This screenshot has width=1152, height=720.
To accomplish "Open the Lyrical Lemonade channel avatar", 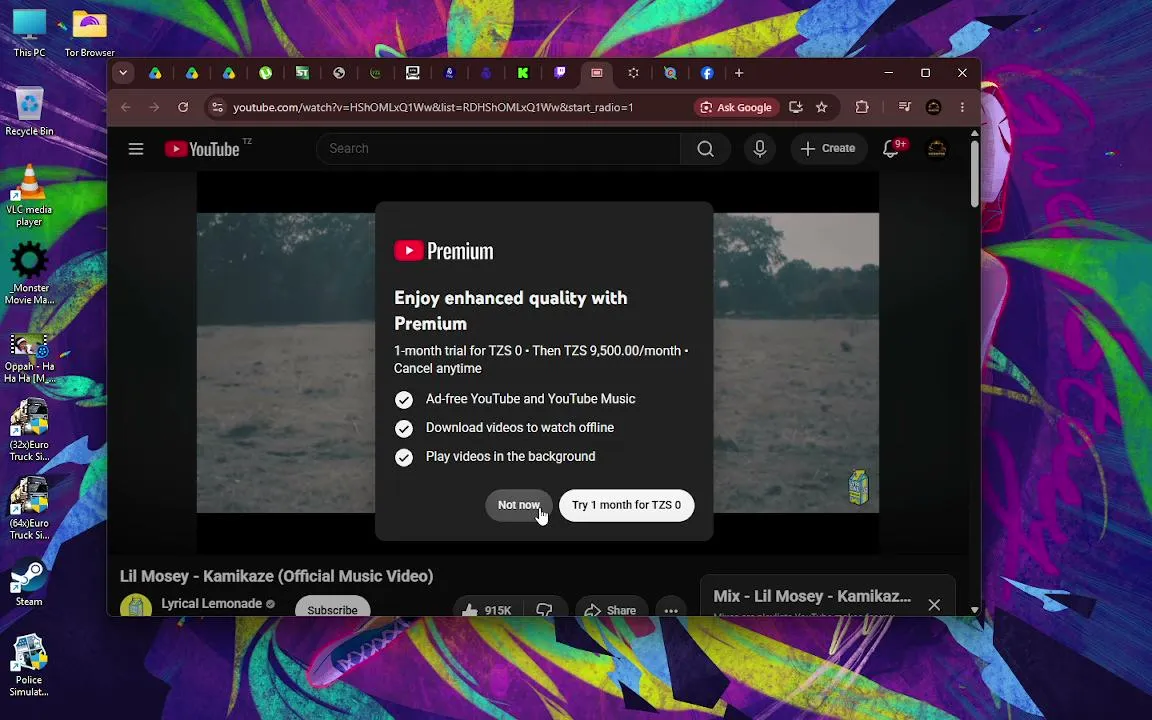I will pyautogui.click(x=136, y=607).
